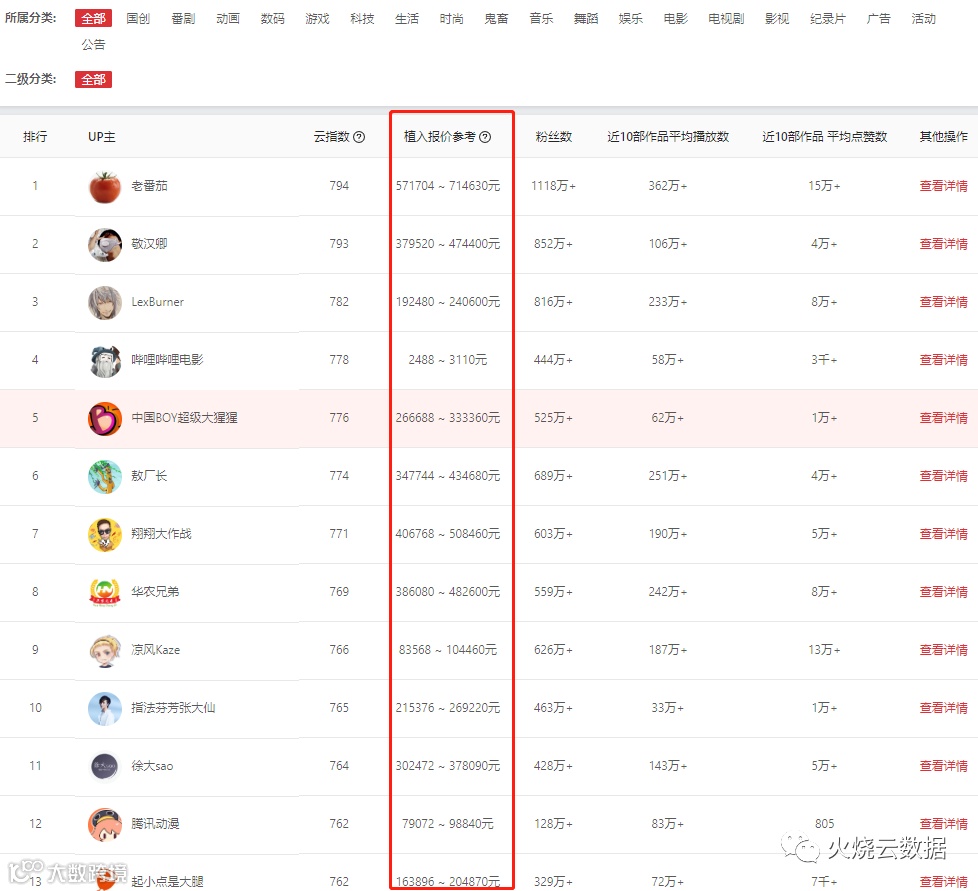Open 老番茄's tomato avatar

[x=105, y=186]
